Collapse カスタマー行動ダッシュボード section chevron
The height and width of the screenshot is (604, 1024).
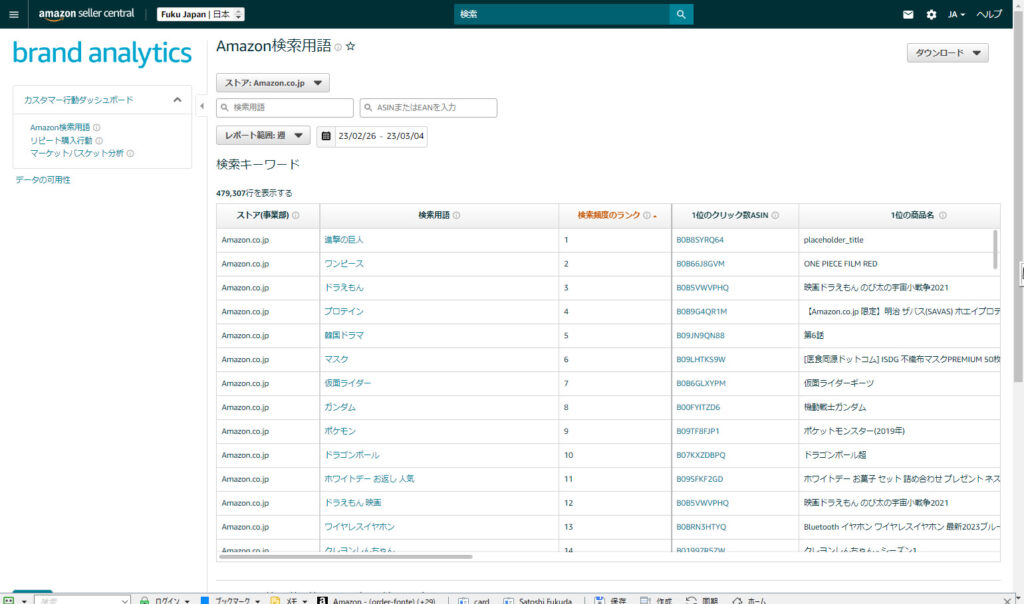[177, 100]
